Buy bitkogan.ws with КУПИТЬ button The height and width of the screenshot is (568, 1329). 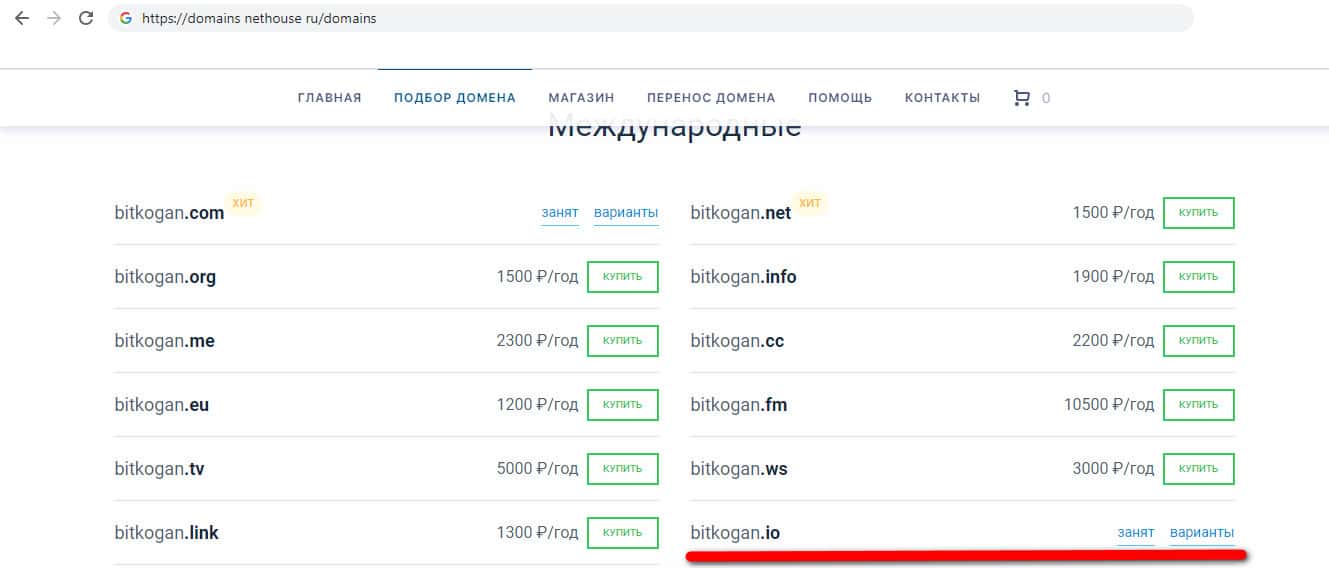pyautogui.click(x=1199, y=469)
